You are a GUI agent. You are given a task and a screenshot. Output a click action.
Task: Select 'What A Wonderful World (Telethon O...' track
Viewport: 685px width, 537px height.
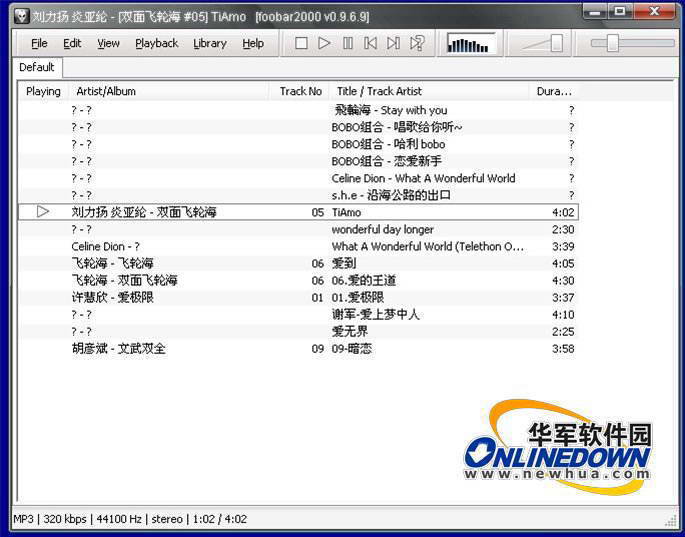point(428,246)
